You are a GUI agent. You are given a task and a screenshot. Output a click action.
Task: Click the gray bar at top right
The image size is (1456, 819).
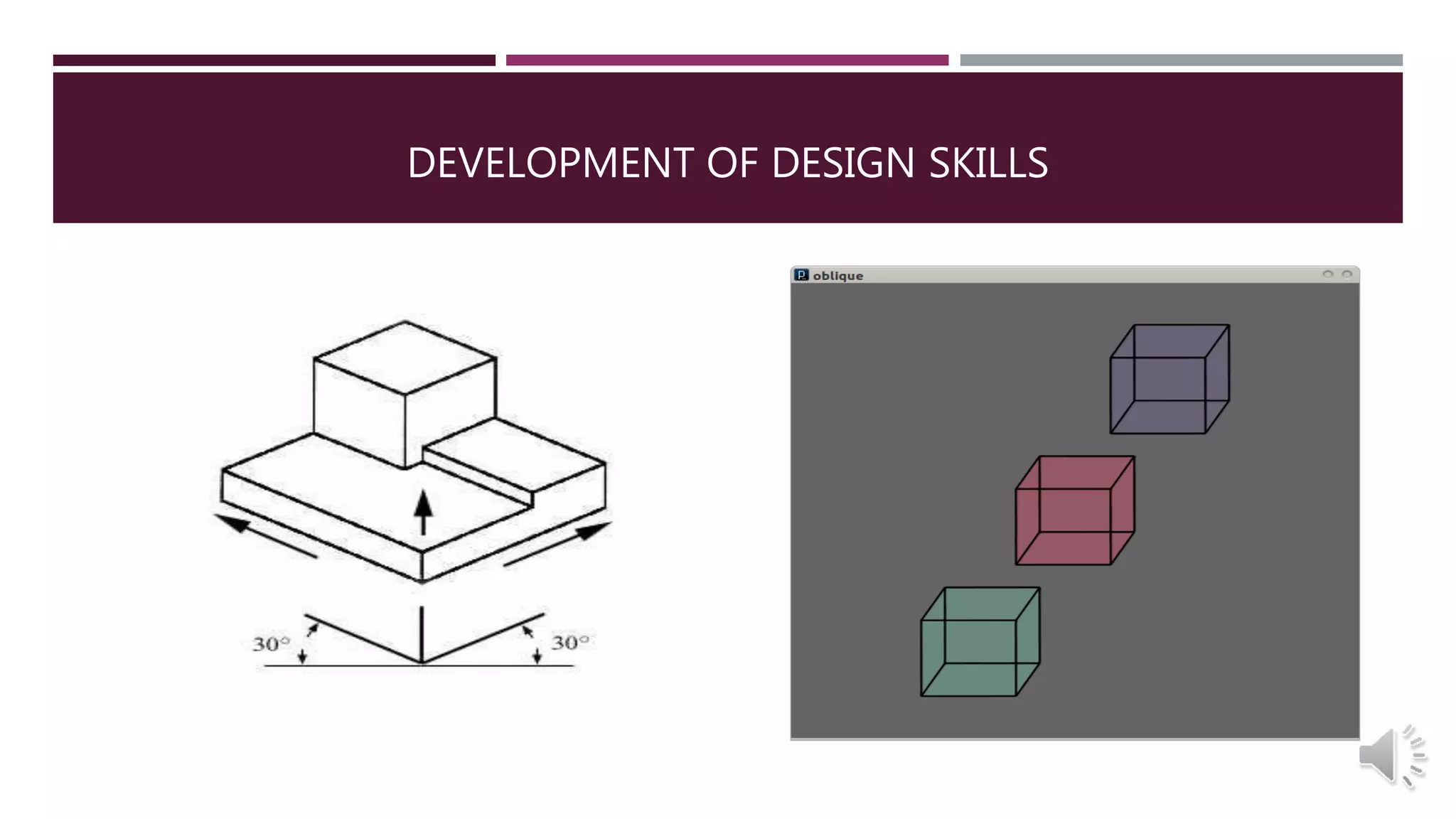click(x=1181, y=60)
